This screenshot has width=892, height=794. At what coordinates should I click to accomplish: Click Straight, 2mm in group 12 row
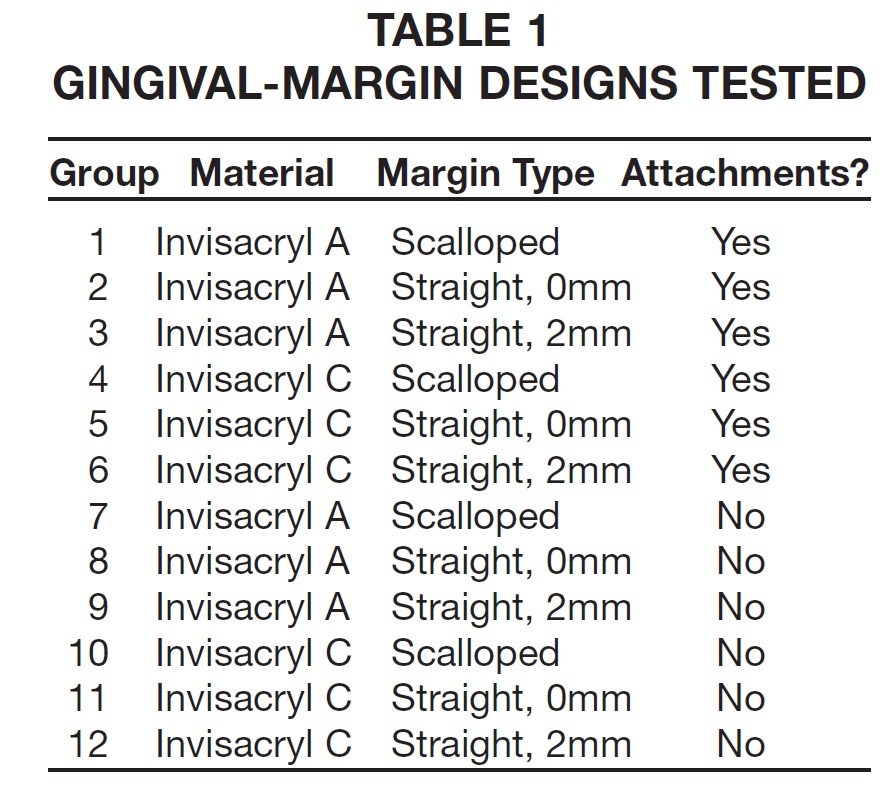511,745
